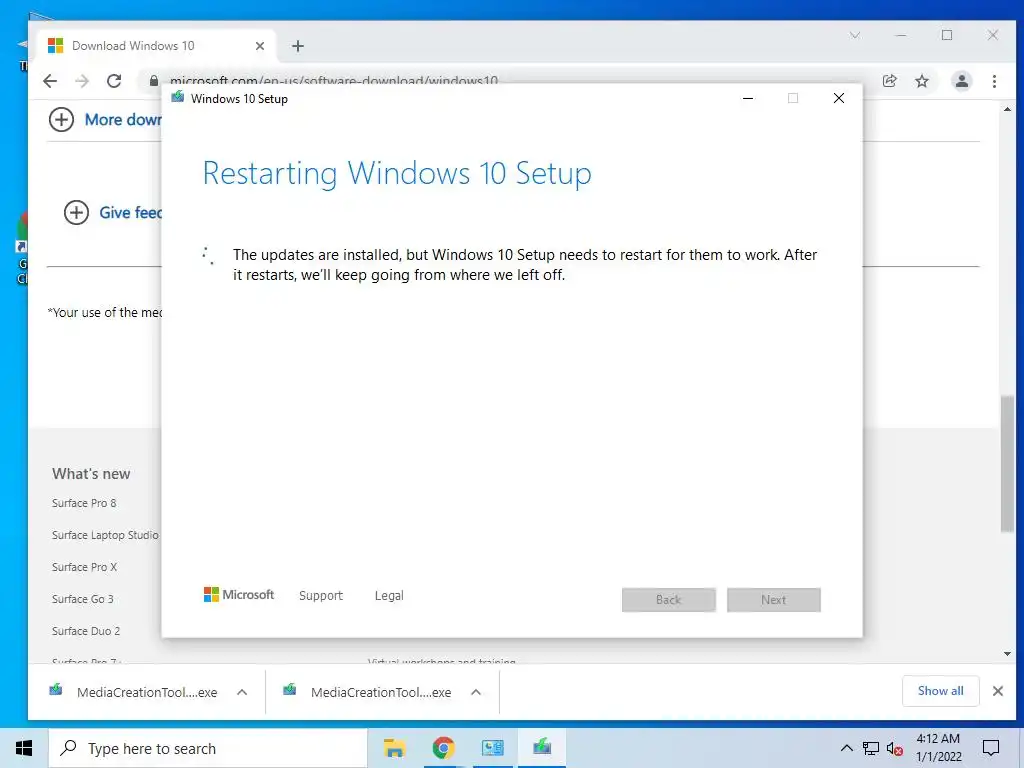Viewport: 1024px width, 768px height.
Task: Open the Chrome profile avatar
Action: [961, 81]
